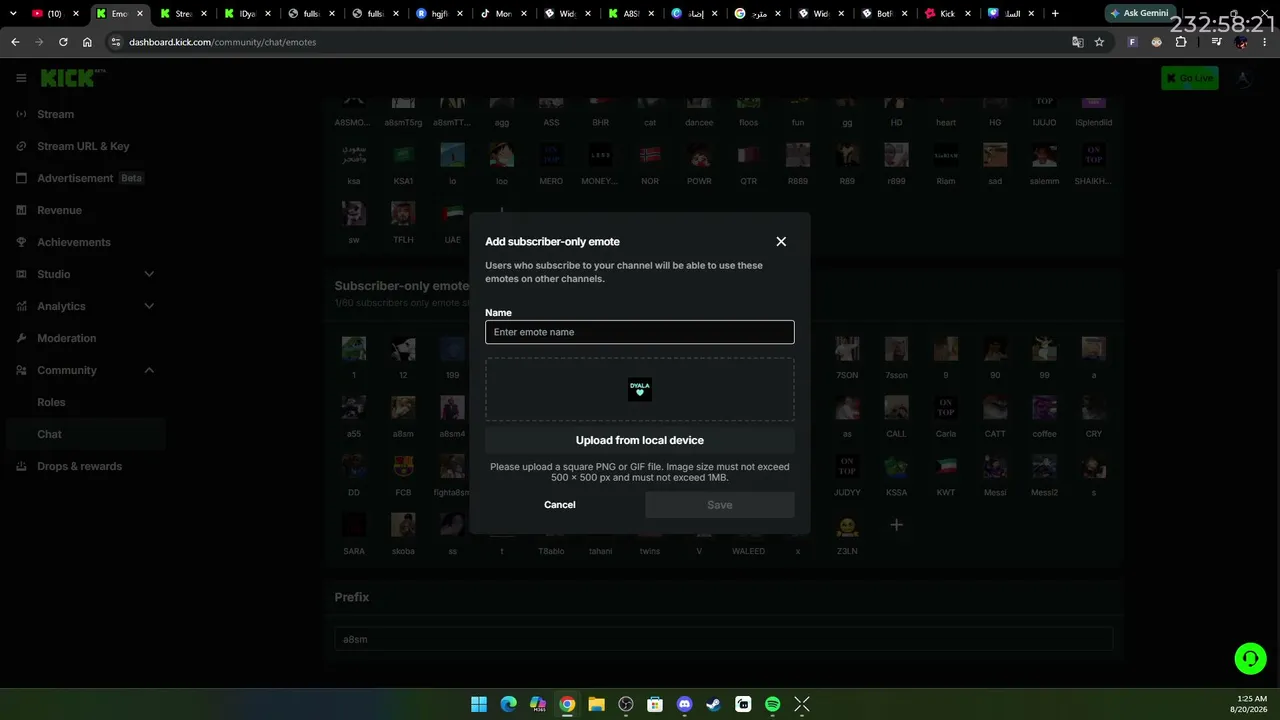This screenshot has height=720, width=1280.
Task: Open OBS Studio from the taskbar
Action: tap(626, 704)
